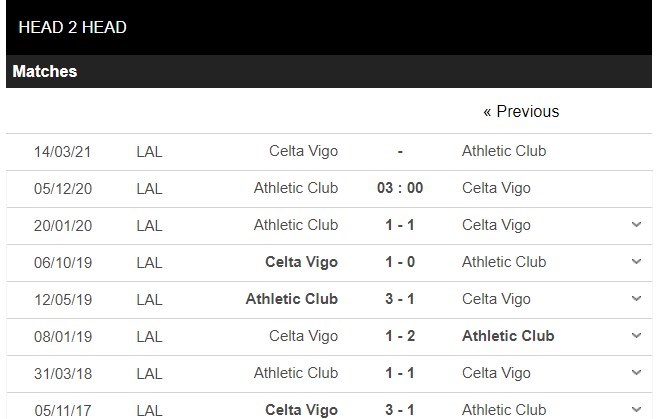Select bold Athletic Club in 12/05/19 row
The image size is (657, 419).
click(x=292, y=299)
